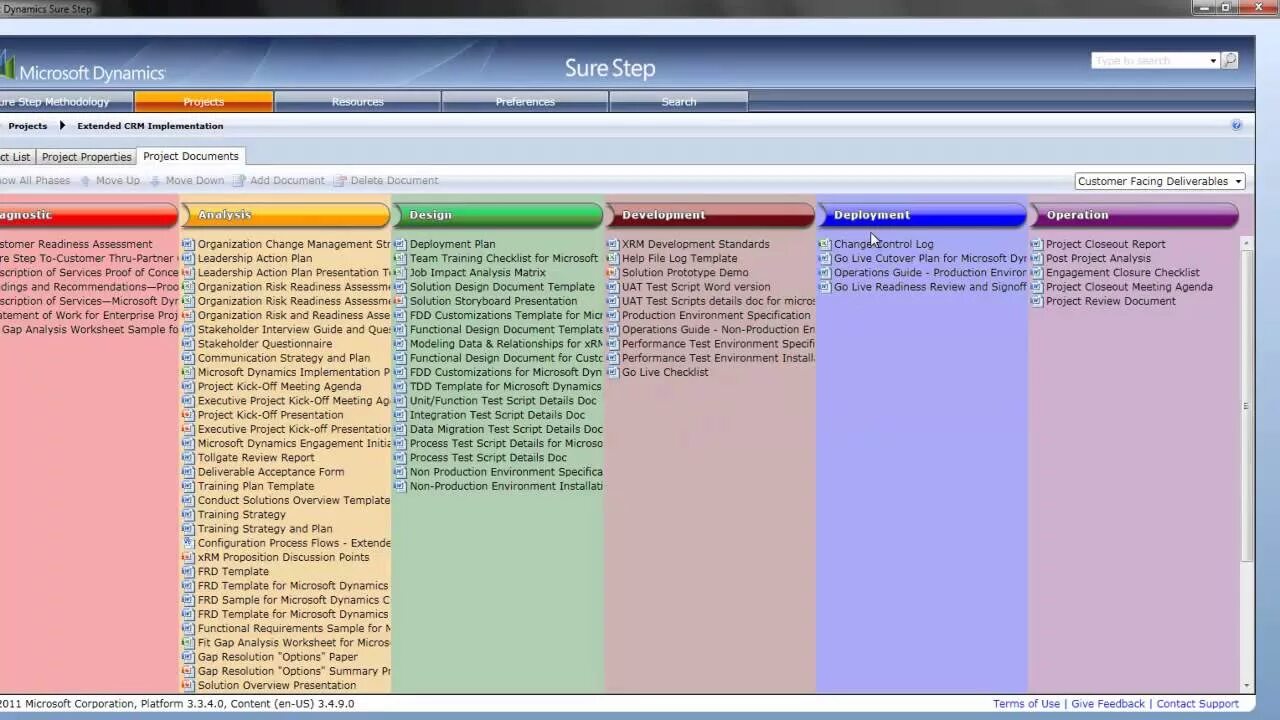Click inside the search text field
The image size is (1280, 720).
click(1150, 61)
